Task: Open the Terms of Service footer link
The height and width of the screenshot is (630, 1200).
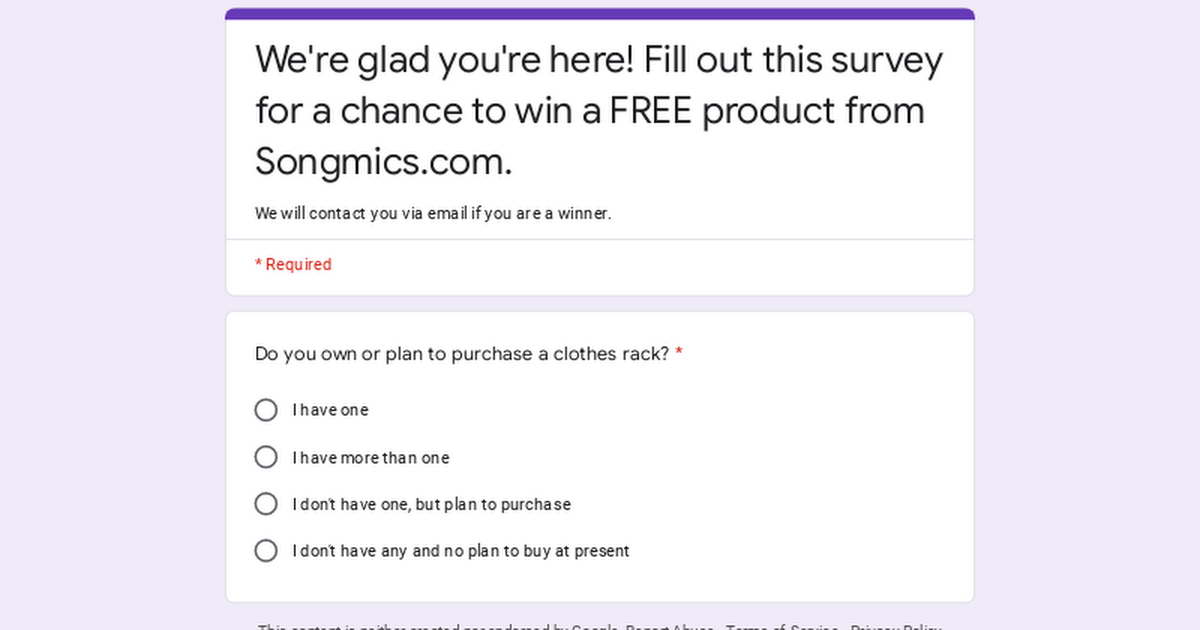Action: pos(782,627)
